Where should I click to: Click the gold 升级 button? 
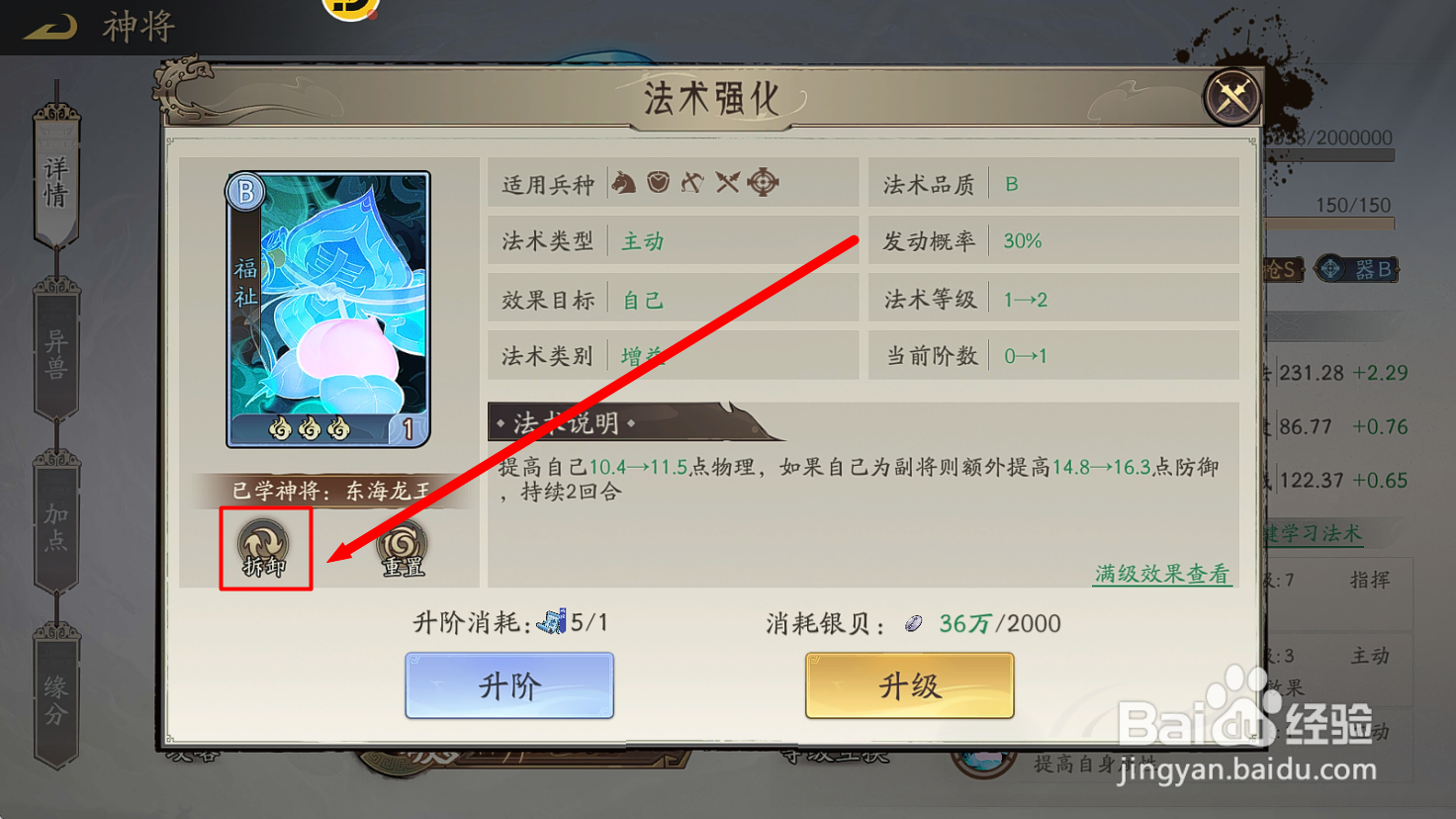[x=910, y=685]
